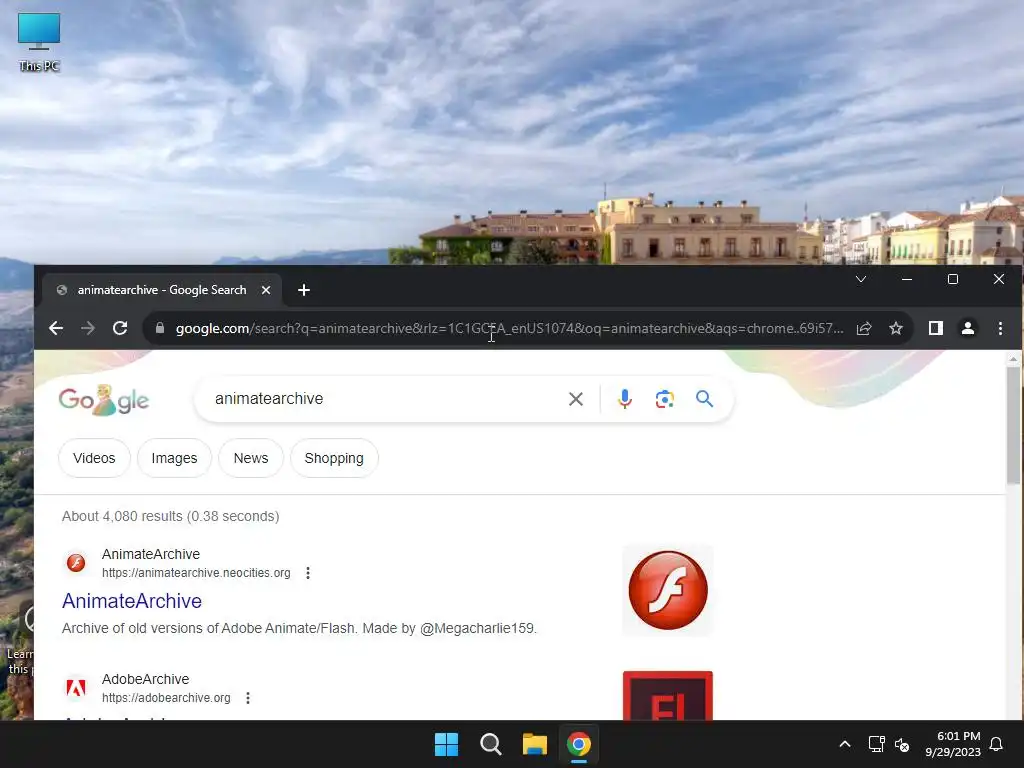Viewport: 1024px width, 768px height.
Task: Open muted volume tray icon
Action: coord(902,744)
